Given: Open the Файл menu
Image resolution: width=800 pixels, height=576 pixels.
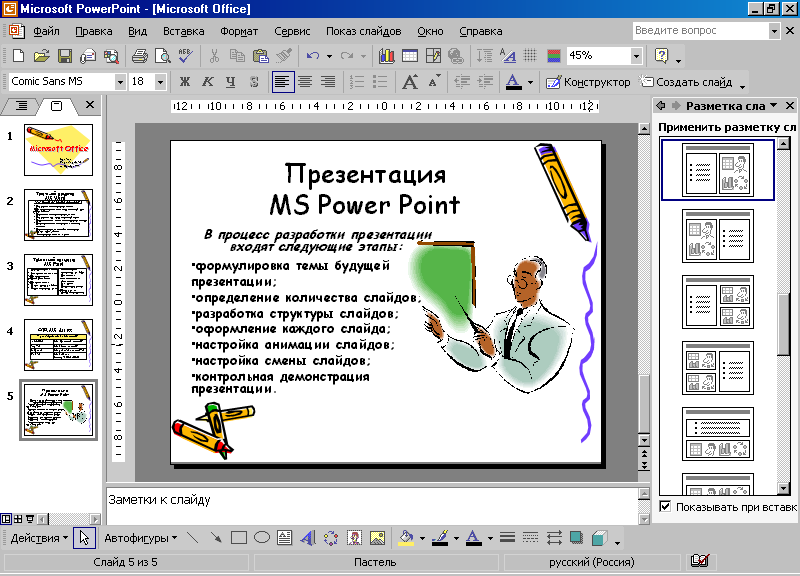Looking at the screenshot, I should (46, 31).
